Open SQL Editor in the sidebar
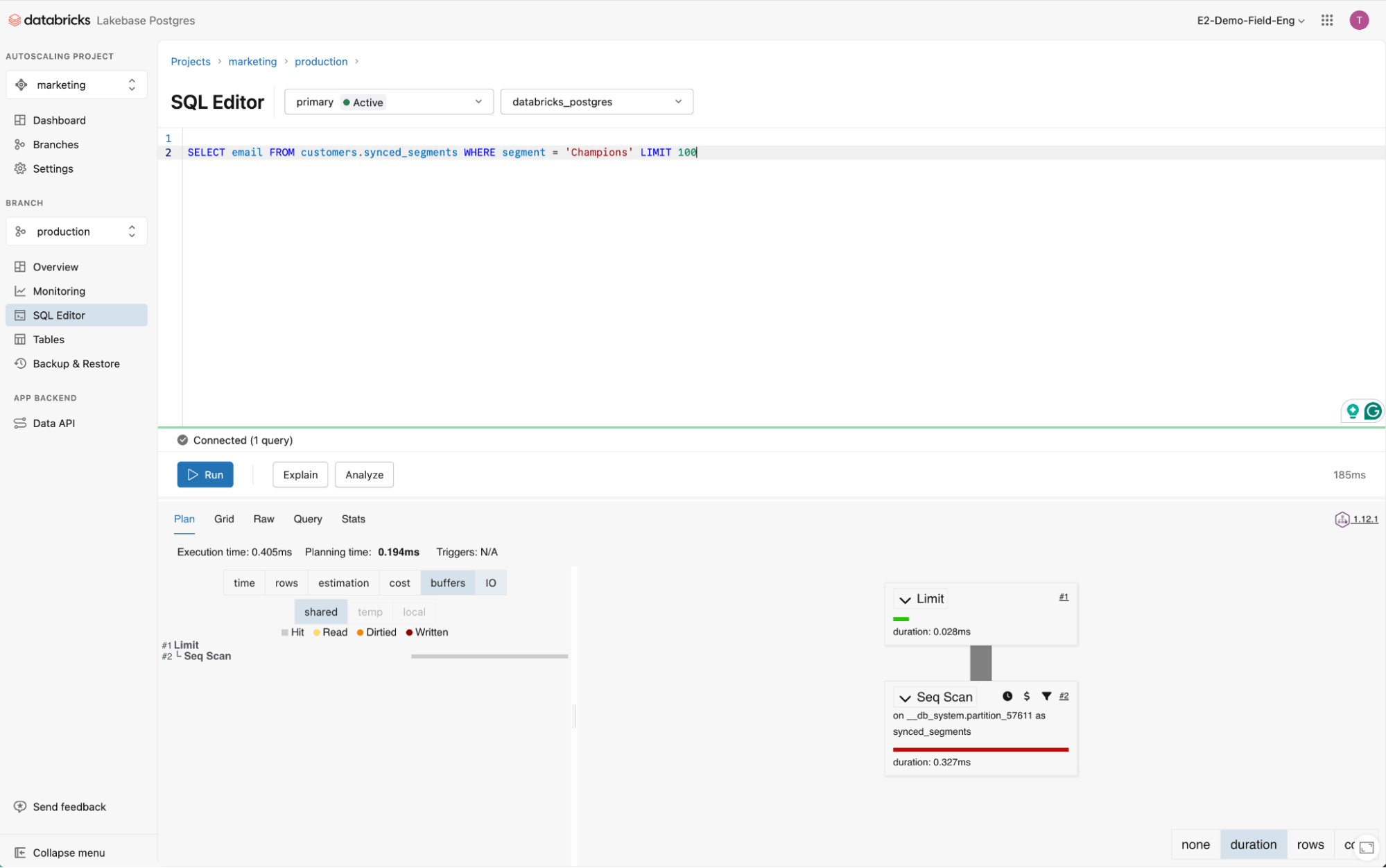The width and height of the screenshot is (1386, 868). pyautogui.click(x=76, y=315)
